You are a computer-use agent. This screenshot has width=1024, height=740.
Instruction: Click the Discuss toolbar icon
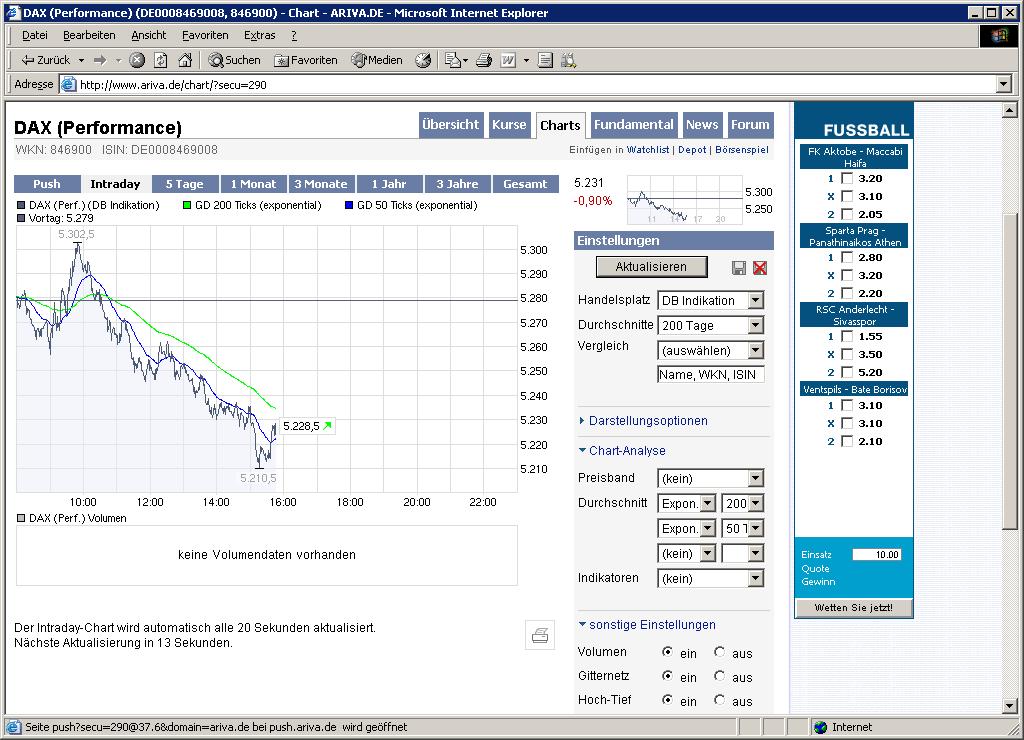[x=545, y=60]
